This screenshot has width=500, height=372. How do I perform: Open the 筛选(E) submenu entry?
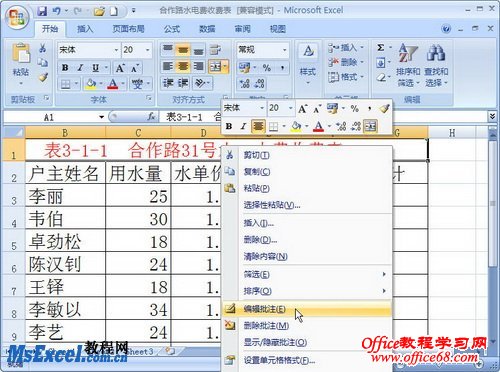click(x=307, y=274)
